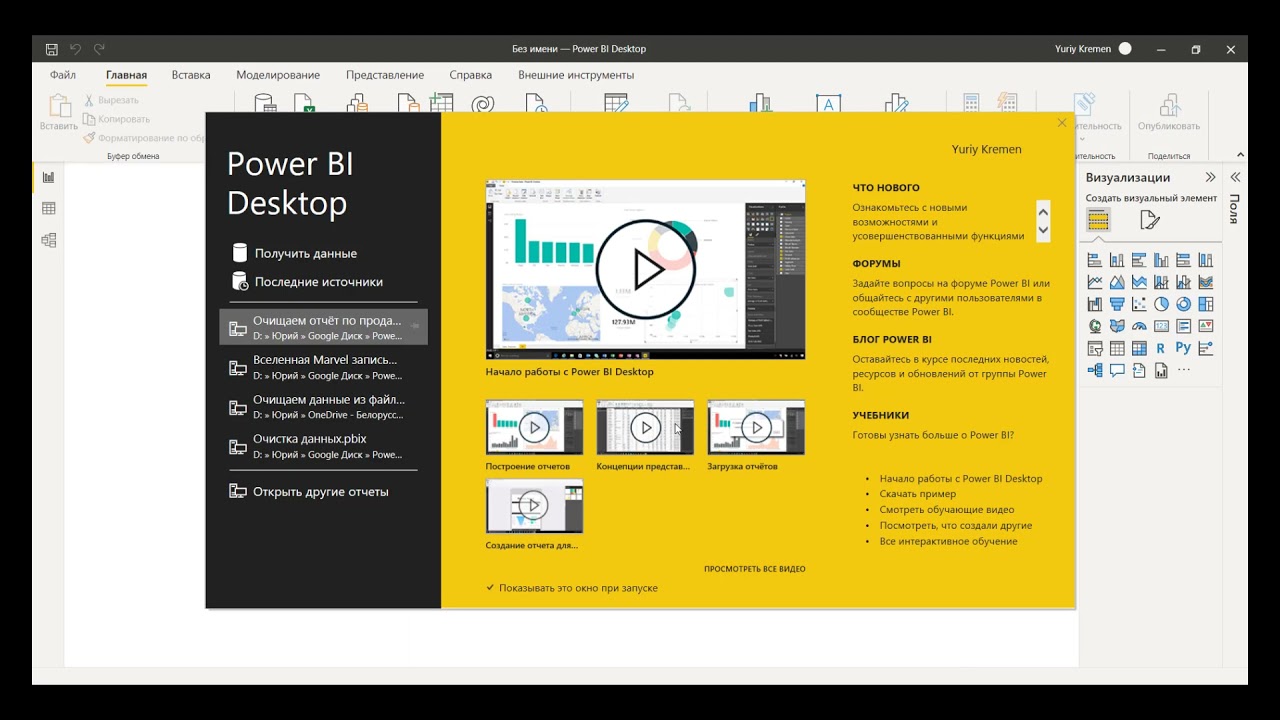The height and width of the screenshot is (720, 1280).
Task: Select the stacked column chart visual
Action: click(1117, 260)
